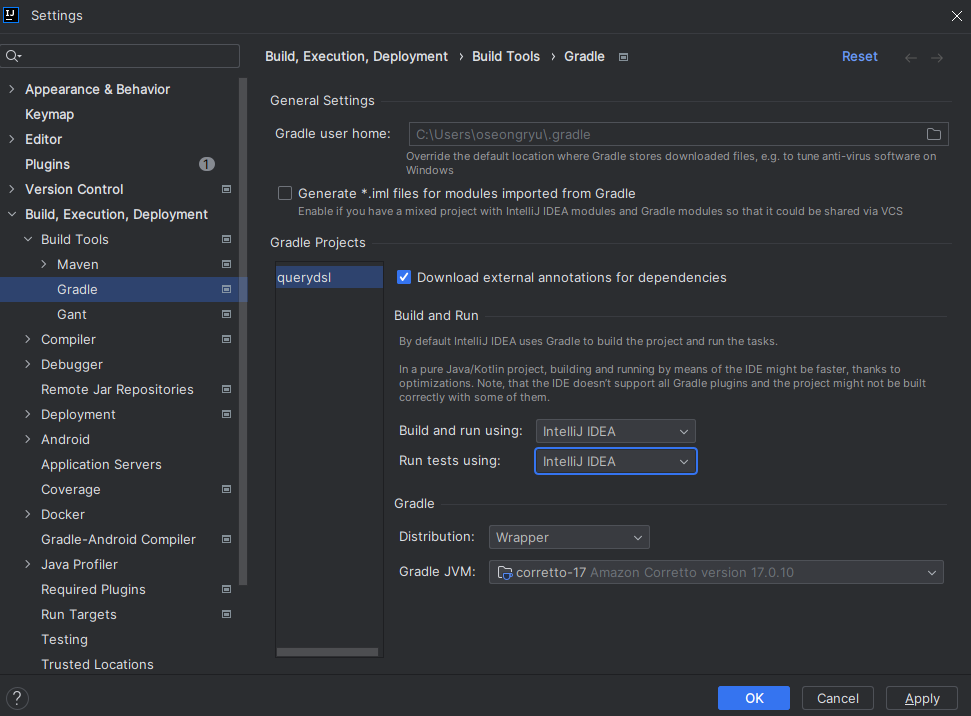Expand the Android node

[x=28, y=439]
